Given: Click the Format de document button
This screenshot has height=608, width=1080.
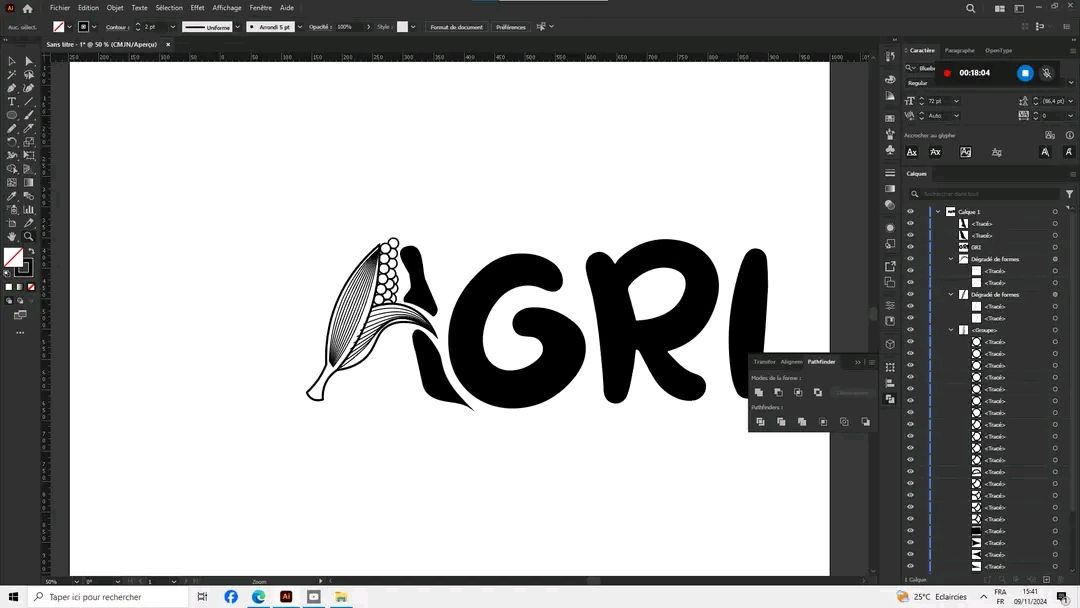Looking at the screenshot, I should coord(456,27).
